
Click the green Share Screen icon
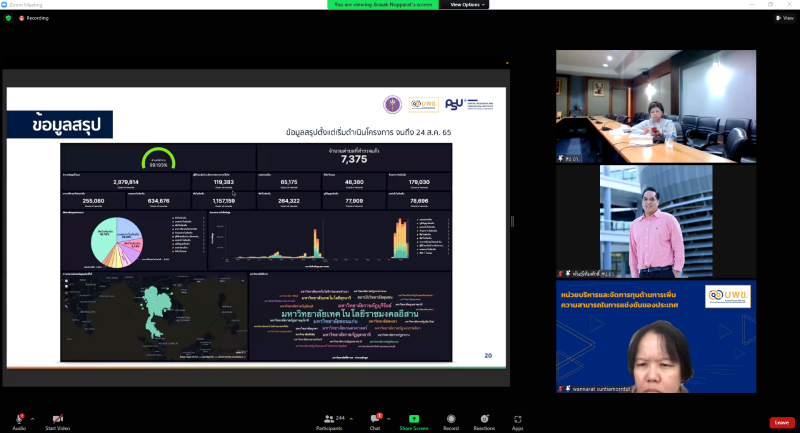tap(413, 418)
